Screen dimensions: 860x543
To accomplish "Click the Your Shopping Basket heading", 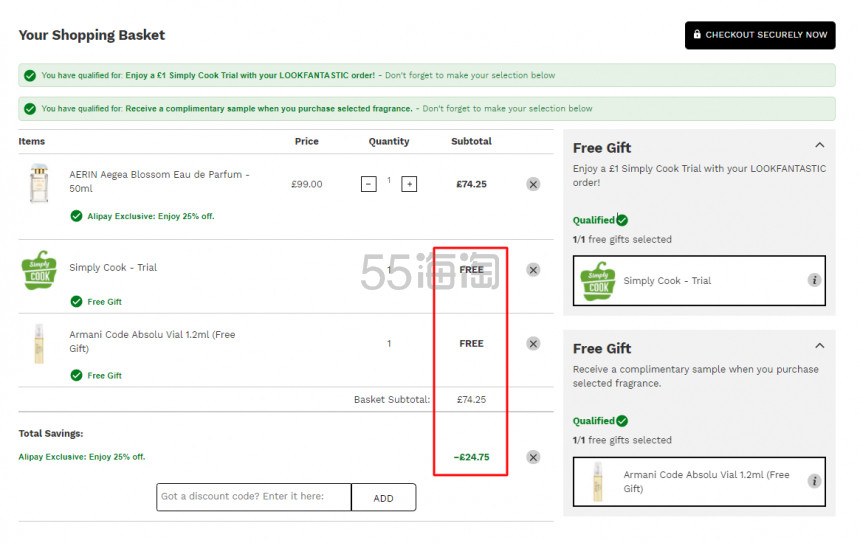I will [92, 35].
